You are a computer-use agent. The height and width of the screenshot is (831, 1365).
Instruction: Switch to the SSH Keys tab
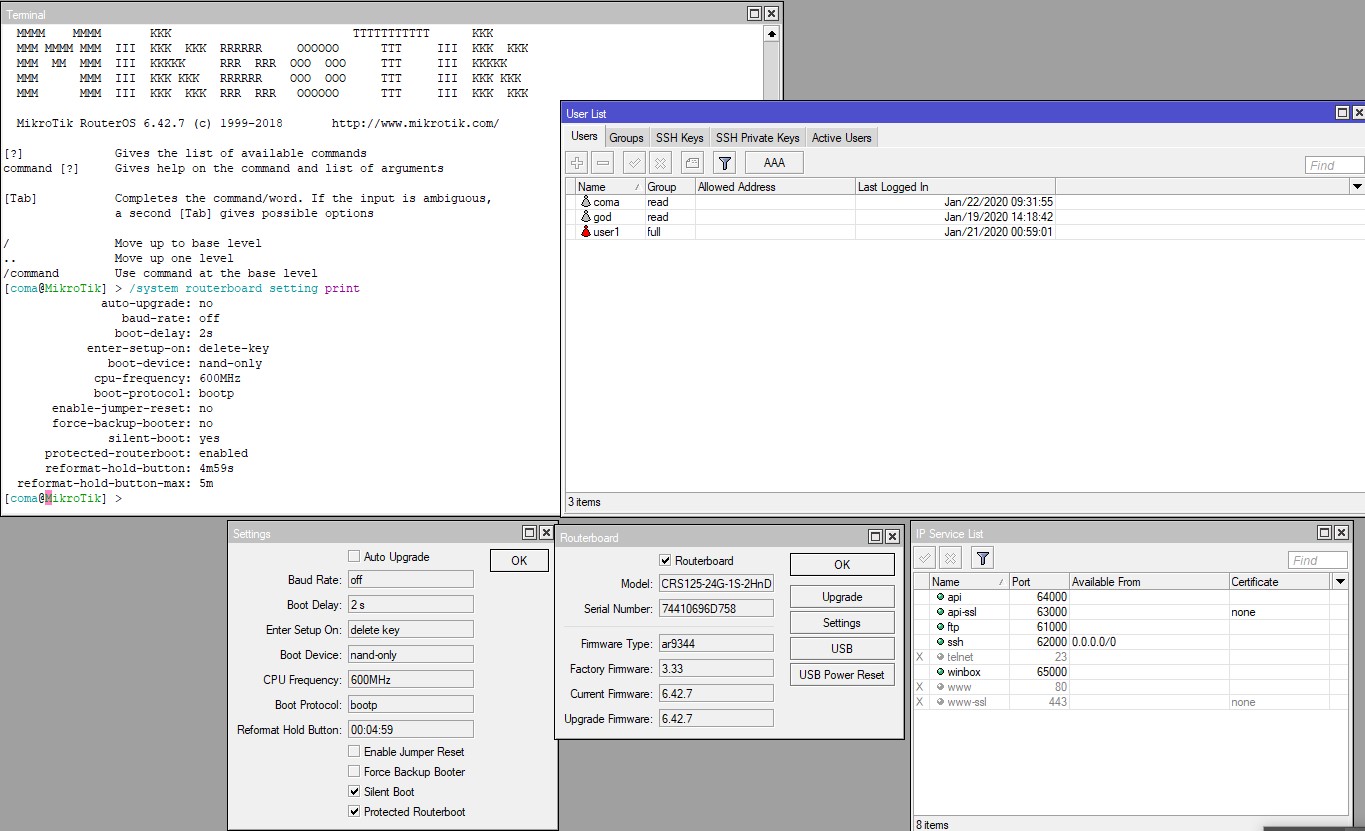[x=679, y=137]
